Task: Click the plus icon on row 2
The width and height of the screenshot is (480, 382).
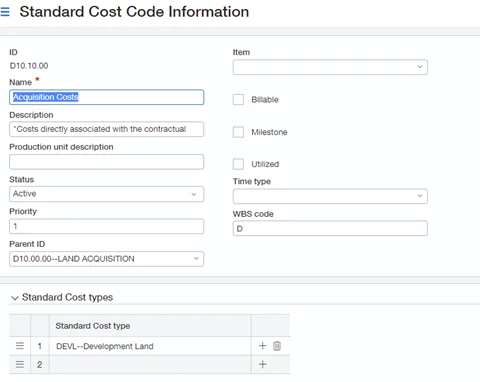Action: pos(263,364)
